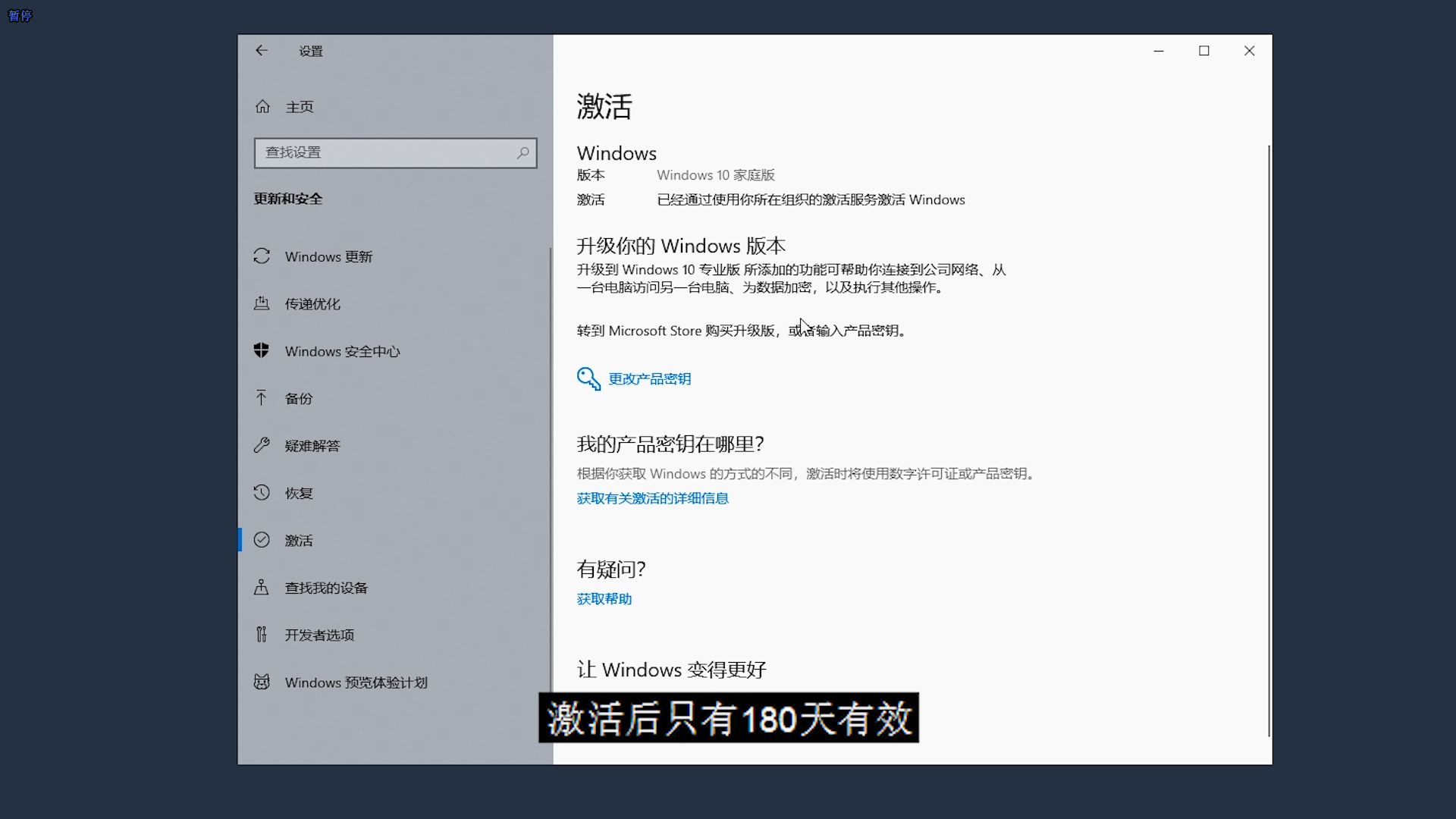This screenshot has width=1456, height=819.
Task: Click the Windows 更新 refresh icon
Action: point(262,256)
